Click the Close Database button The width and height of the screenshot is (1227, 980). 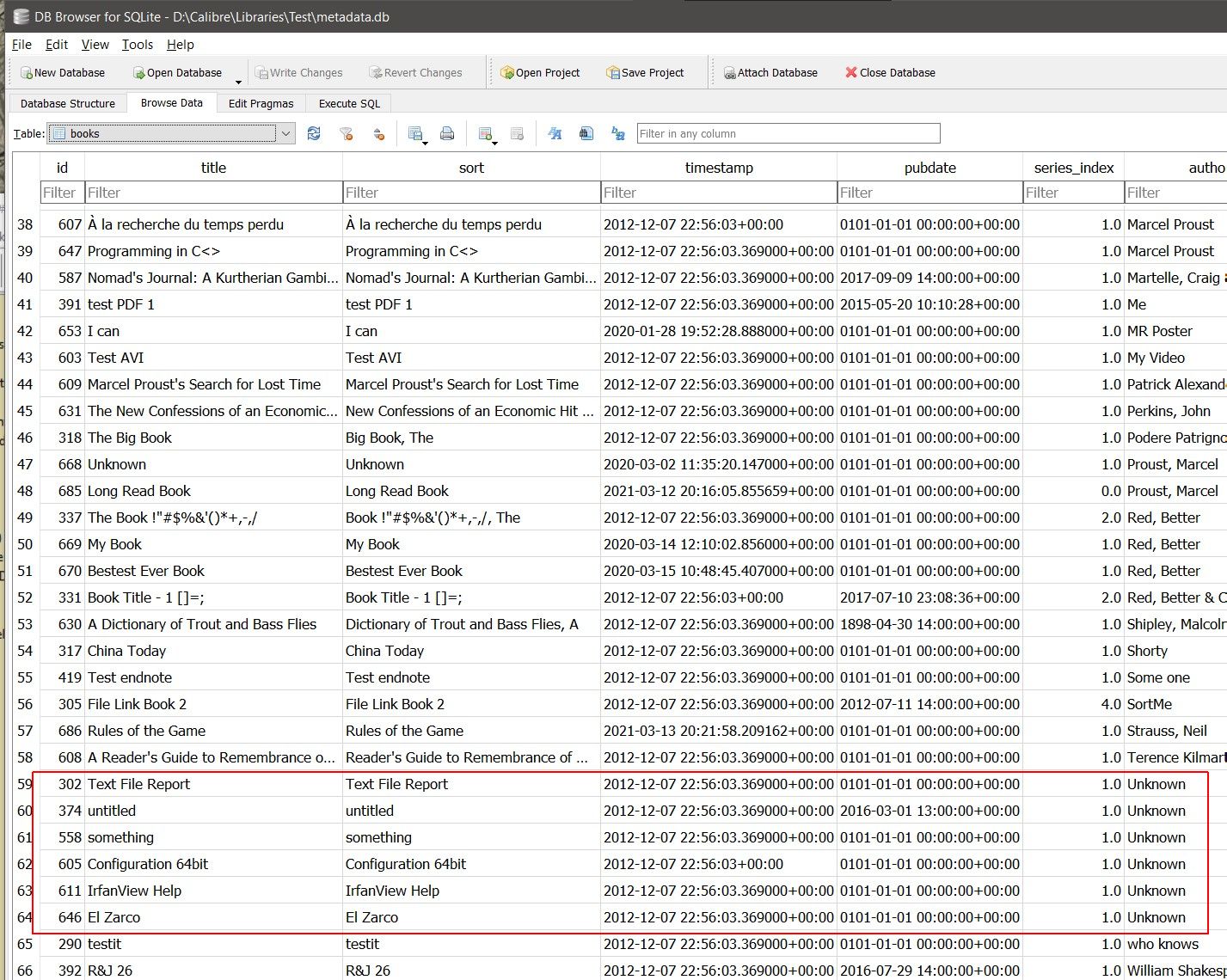tap(890, 73)
